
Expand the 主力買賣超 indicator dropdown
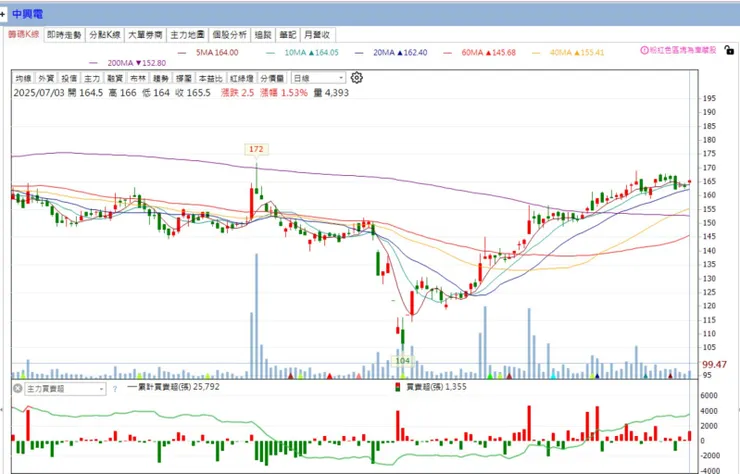click(65, 389)
